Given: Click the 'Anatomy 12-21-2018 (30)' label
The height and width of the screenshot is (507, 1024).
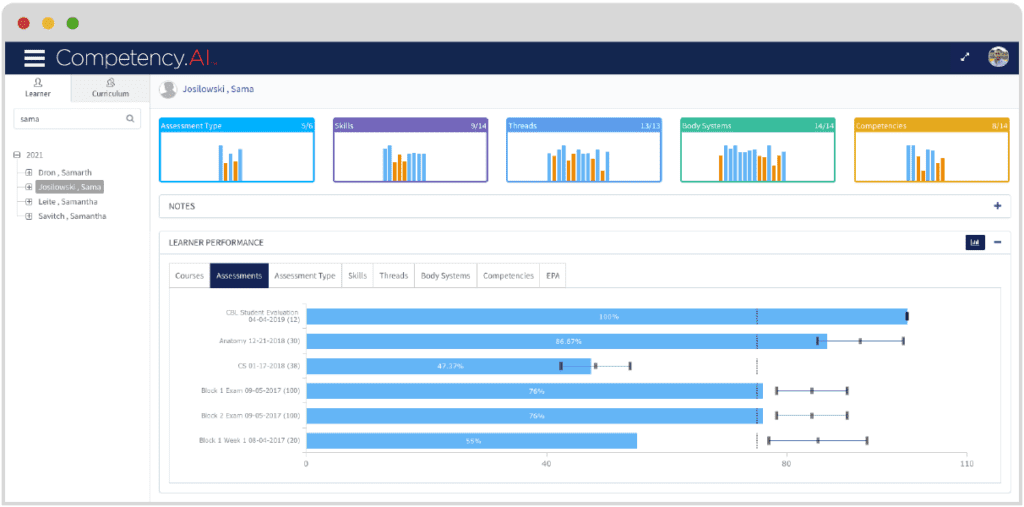Looking at the screenshot, I should point(259,341).
